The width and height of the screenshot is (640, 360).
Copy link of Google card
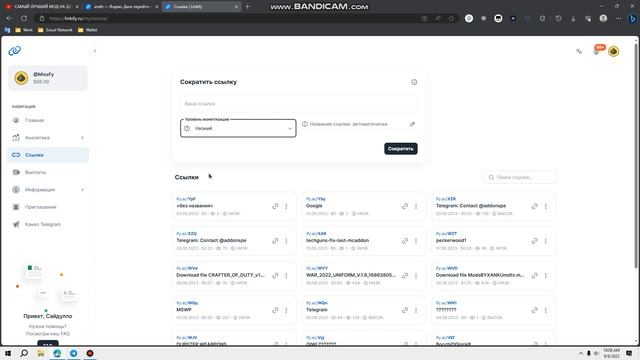[x=405, y=206]
